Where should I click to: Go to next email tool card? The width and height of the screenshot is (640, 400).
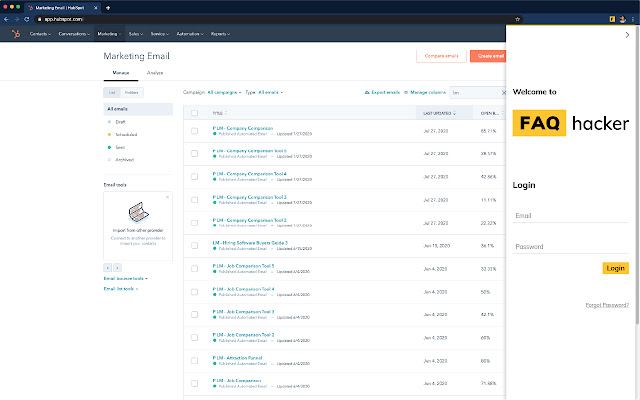118,268
